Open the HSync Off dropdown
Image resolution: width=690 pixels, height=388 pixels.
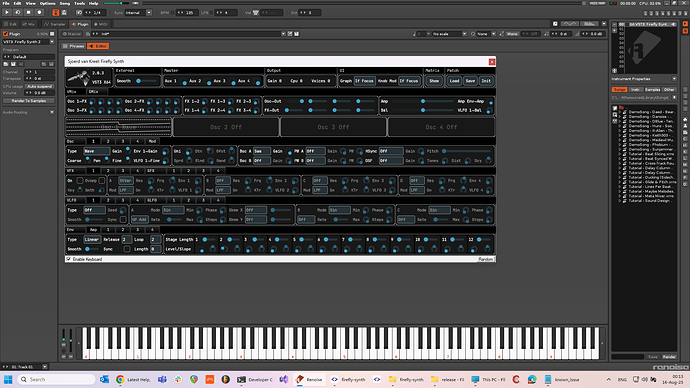pos(391,151)
